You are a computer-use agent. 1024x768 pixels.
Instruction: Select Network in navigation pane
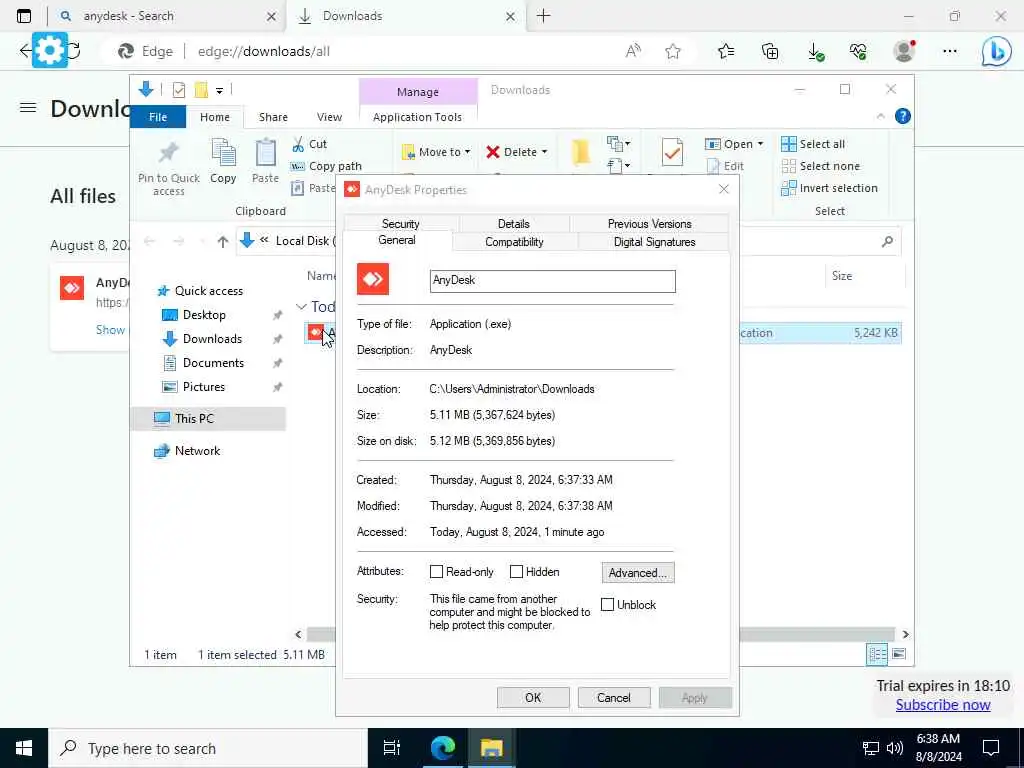click(x=197, y=451)
